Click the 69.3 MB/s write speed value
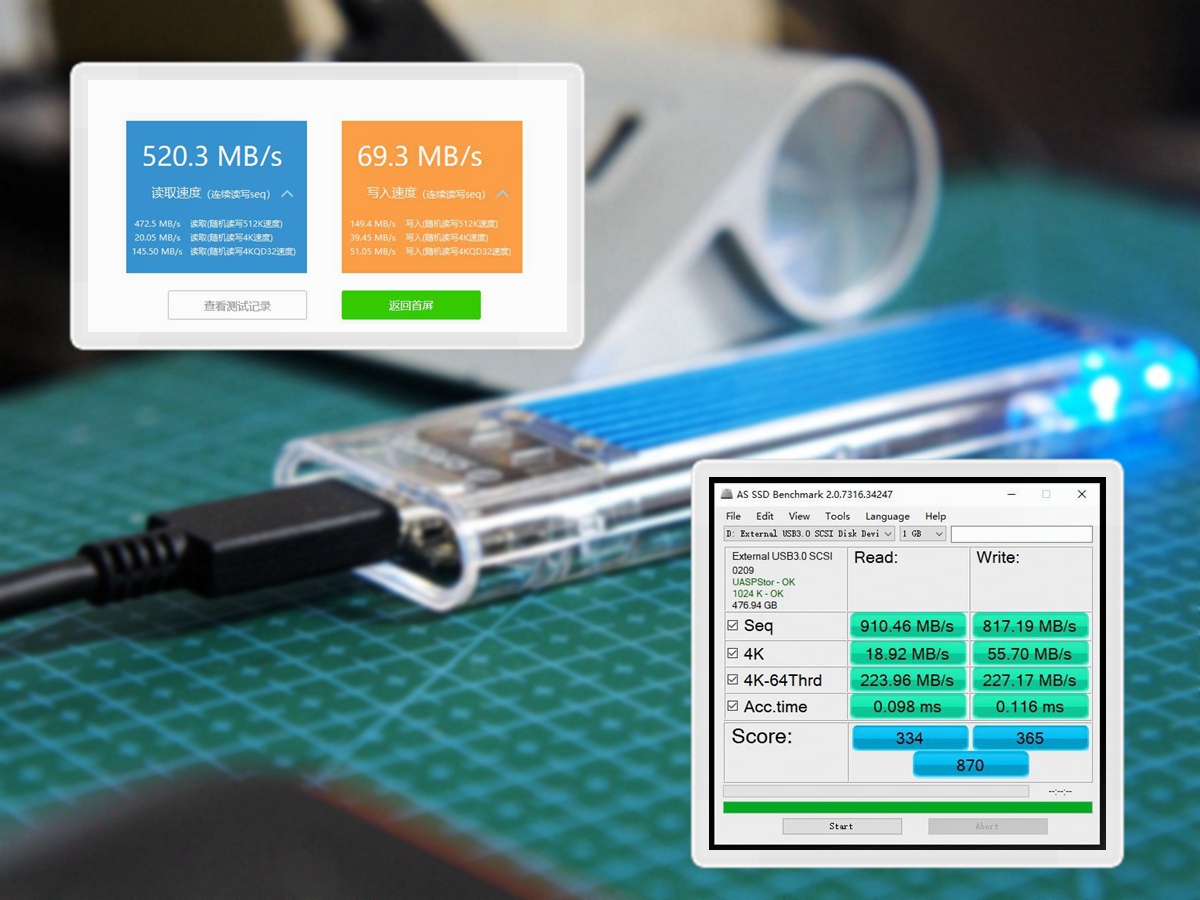The height and width of the screenshot is (900, 1200). point(420,156)
